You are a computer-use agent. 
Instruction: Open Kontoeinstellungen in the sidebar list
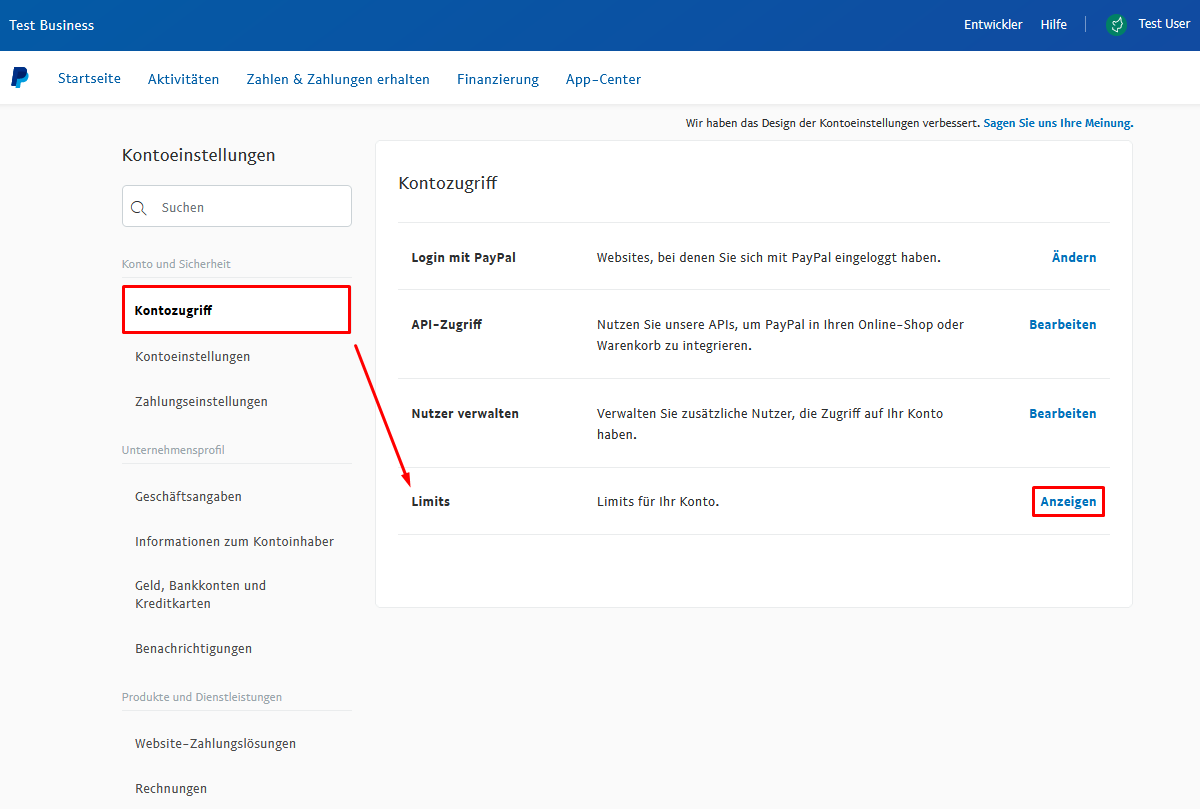tap(193, 357)
